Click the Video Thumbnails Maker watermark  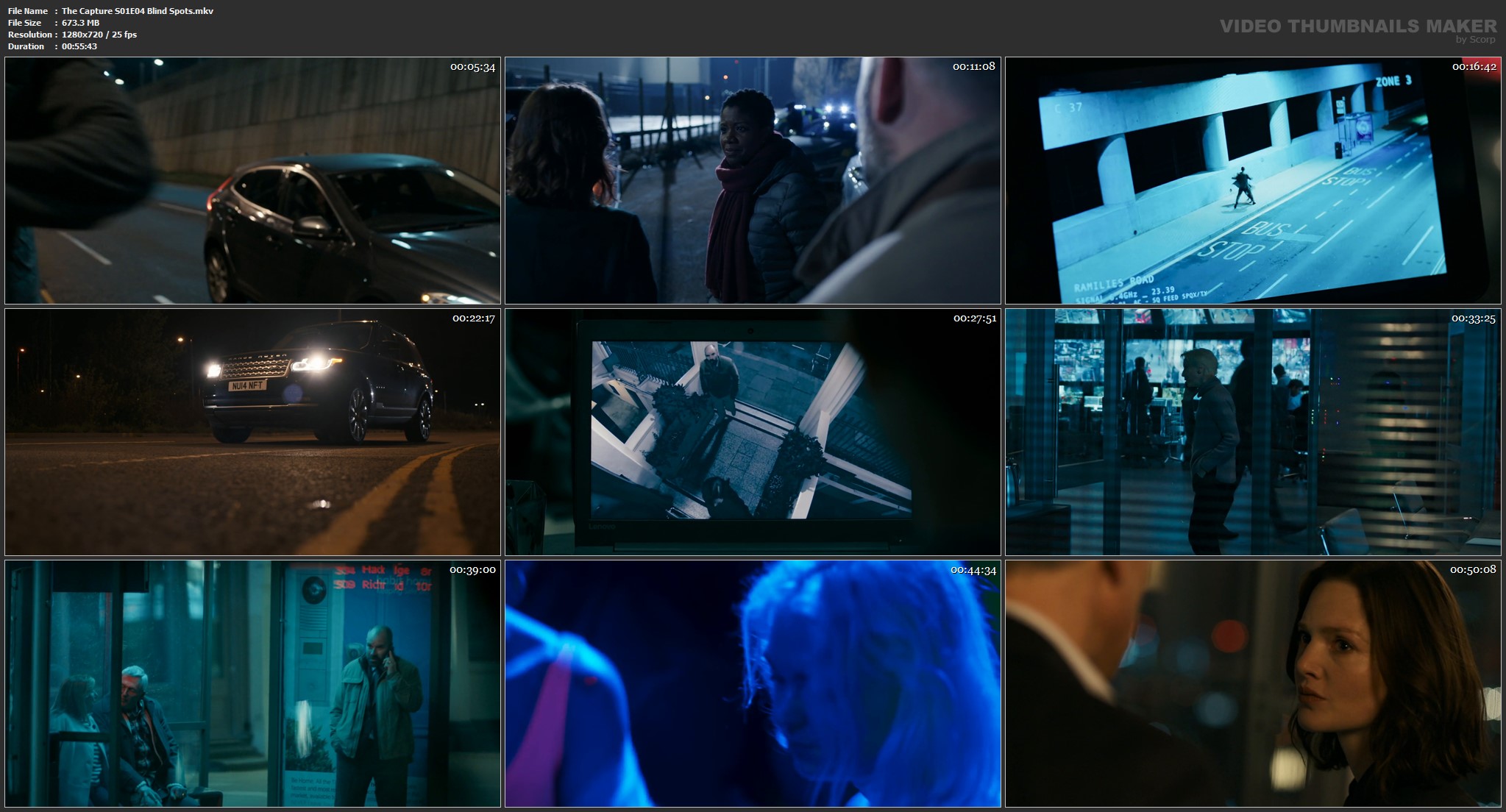[1357, 26]
